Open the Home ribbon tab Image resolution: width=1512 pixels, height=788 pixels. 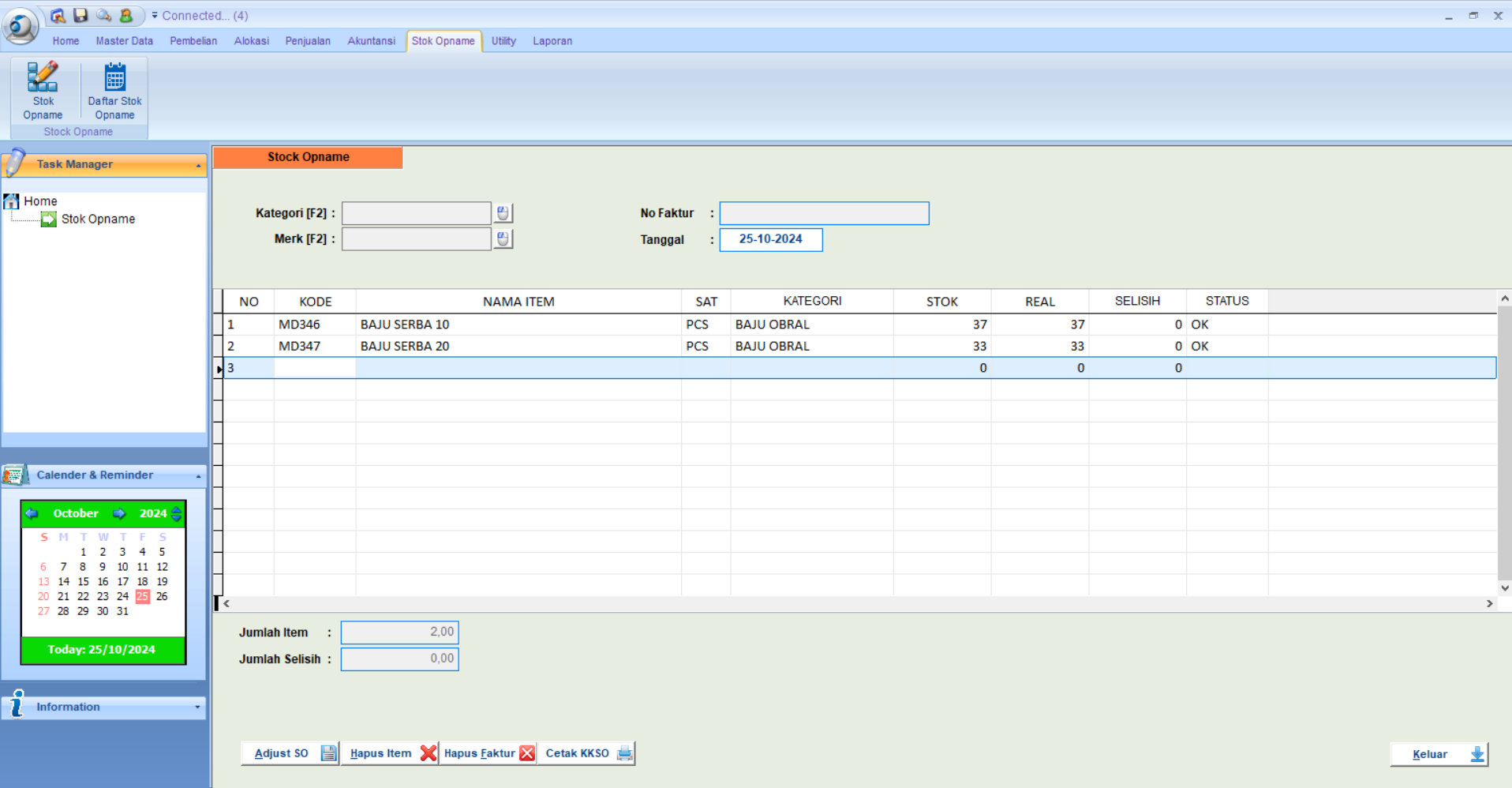tap(65, 41)
